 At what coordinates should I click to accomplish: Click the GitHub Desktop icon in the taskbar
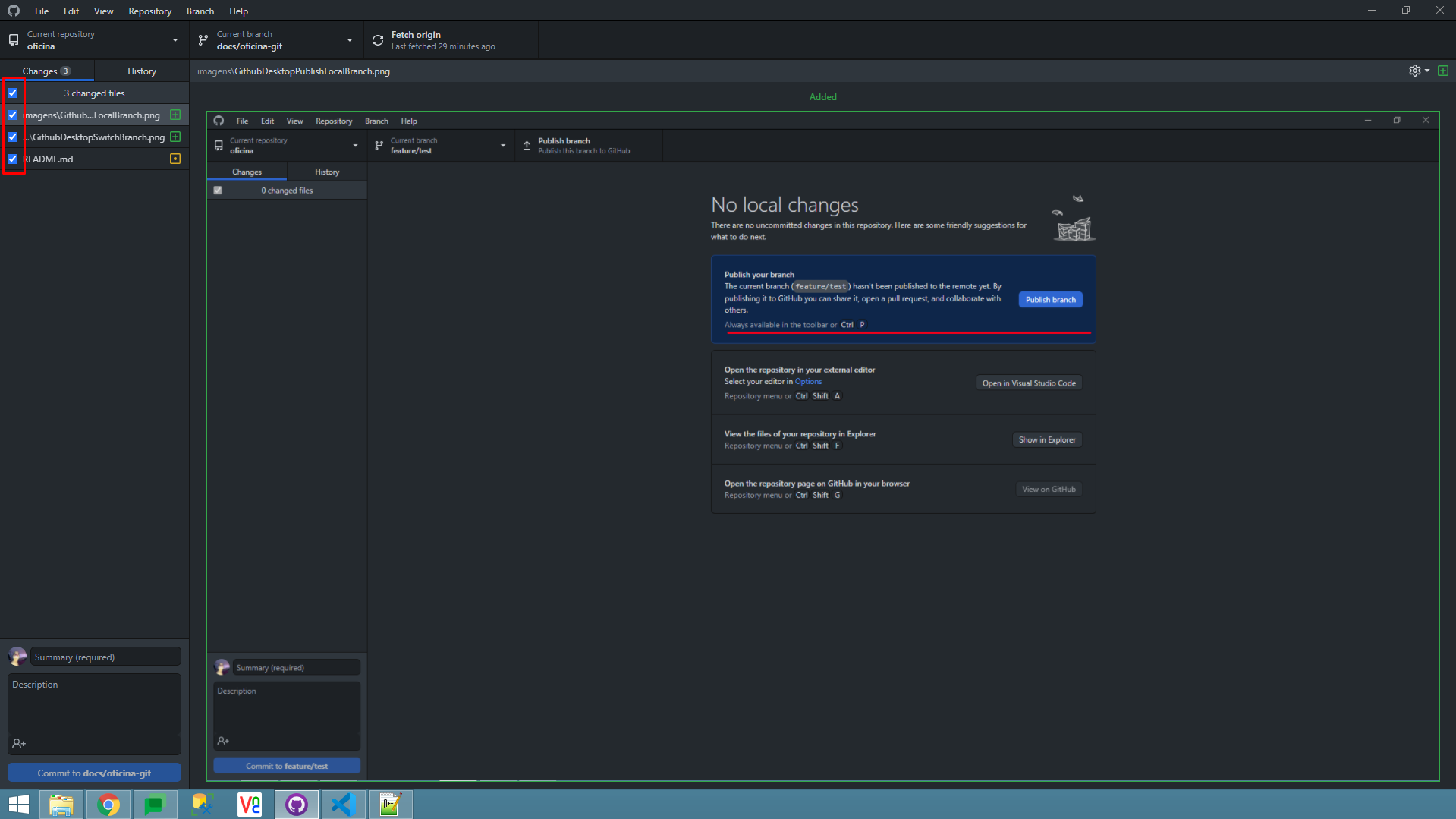(x=297, y=805)
